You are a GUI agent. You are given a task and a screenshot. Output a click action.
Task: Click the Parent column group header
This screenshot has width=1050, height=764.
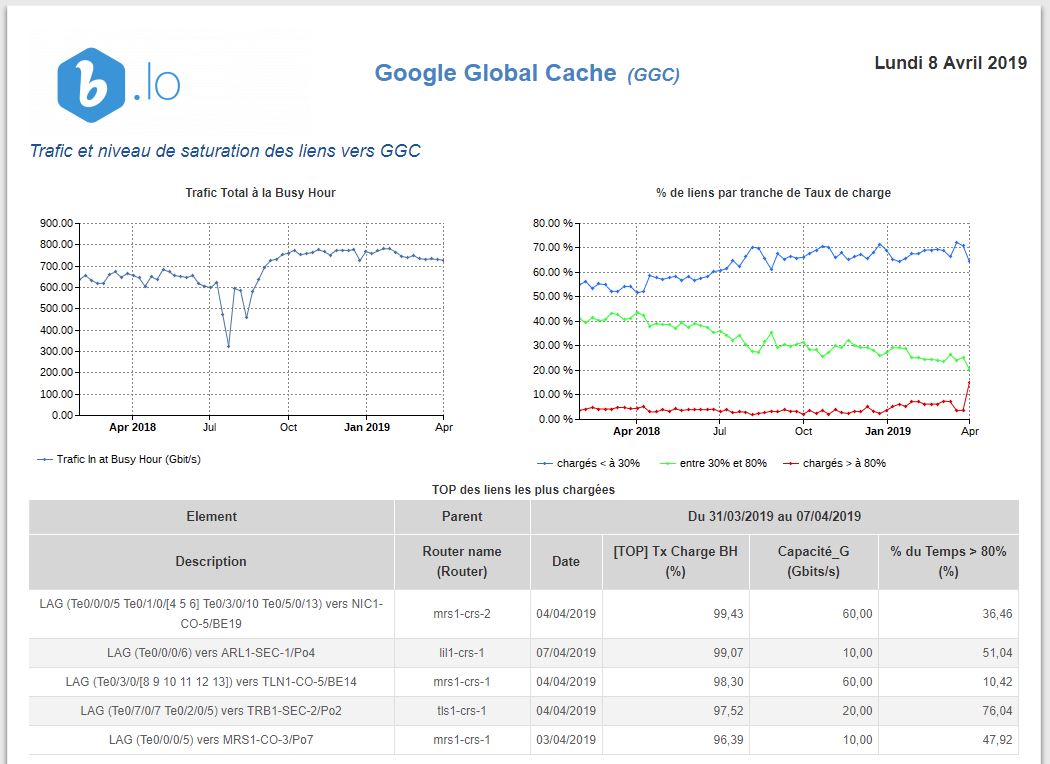[462, 516]
